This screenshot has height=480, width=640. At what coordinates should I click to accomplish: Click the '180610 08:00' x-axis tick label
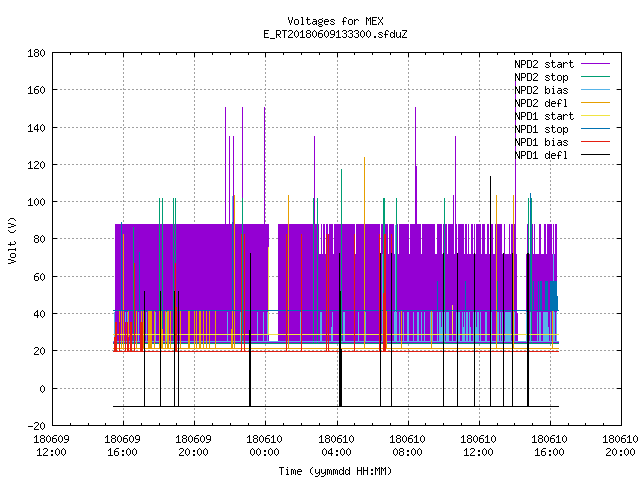[407, 446]
